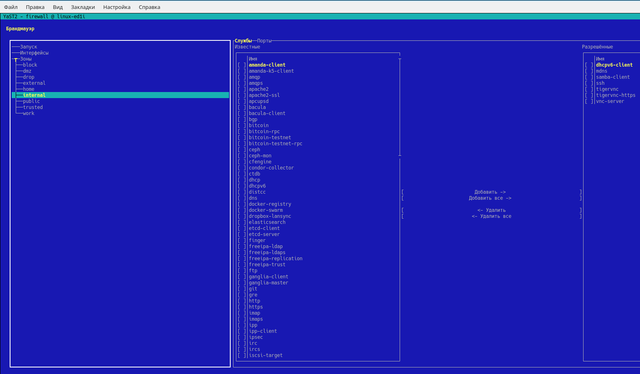Screen dimensions: 640x374
Task: Select the work zone
Action: point(29,114)
